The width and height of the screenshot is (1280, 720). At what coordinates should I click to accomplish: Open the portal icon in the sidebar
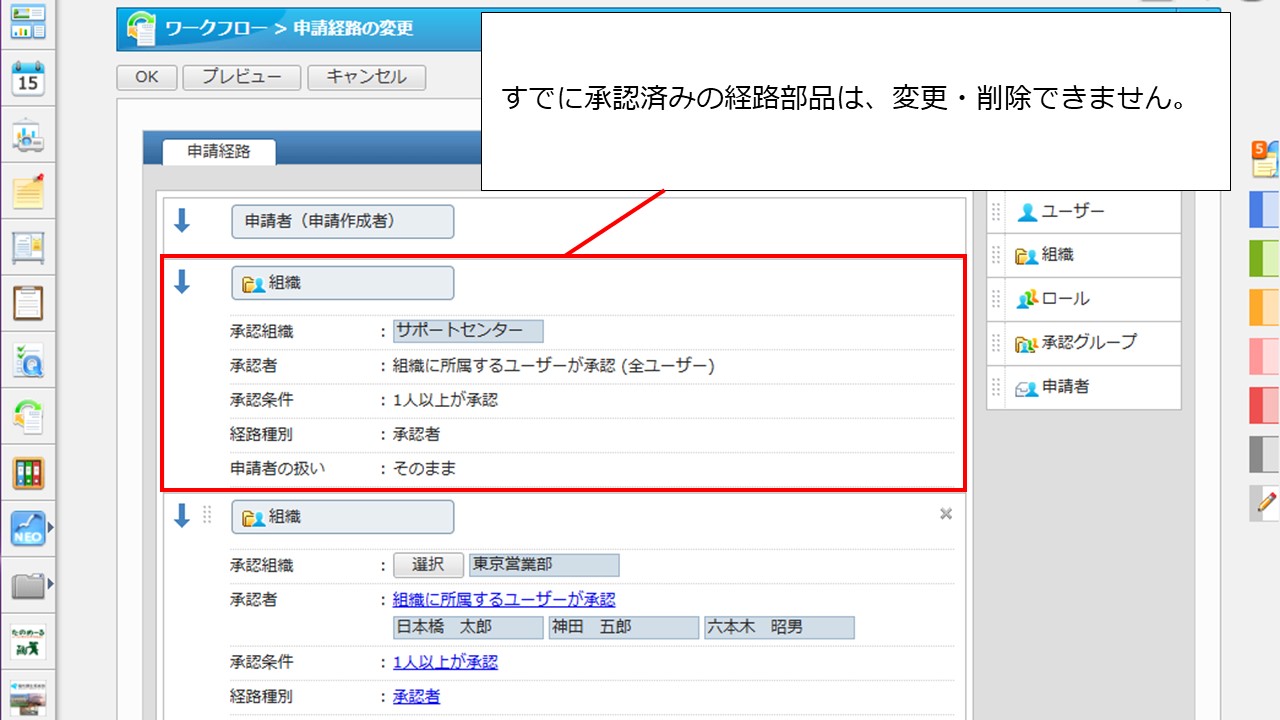28,21
